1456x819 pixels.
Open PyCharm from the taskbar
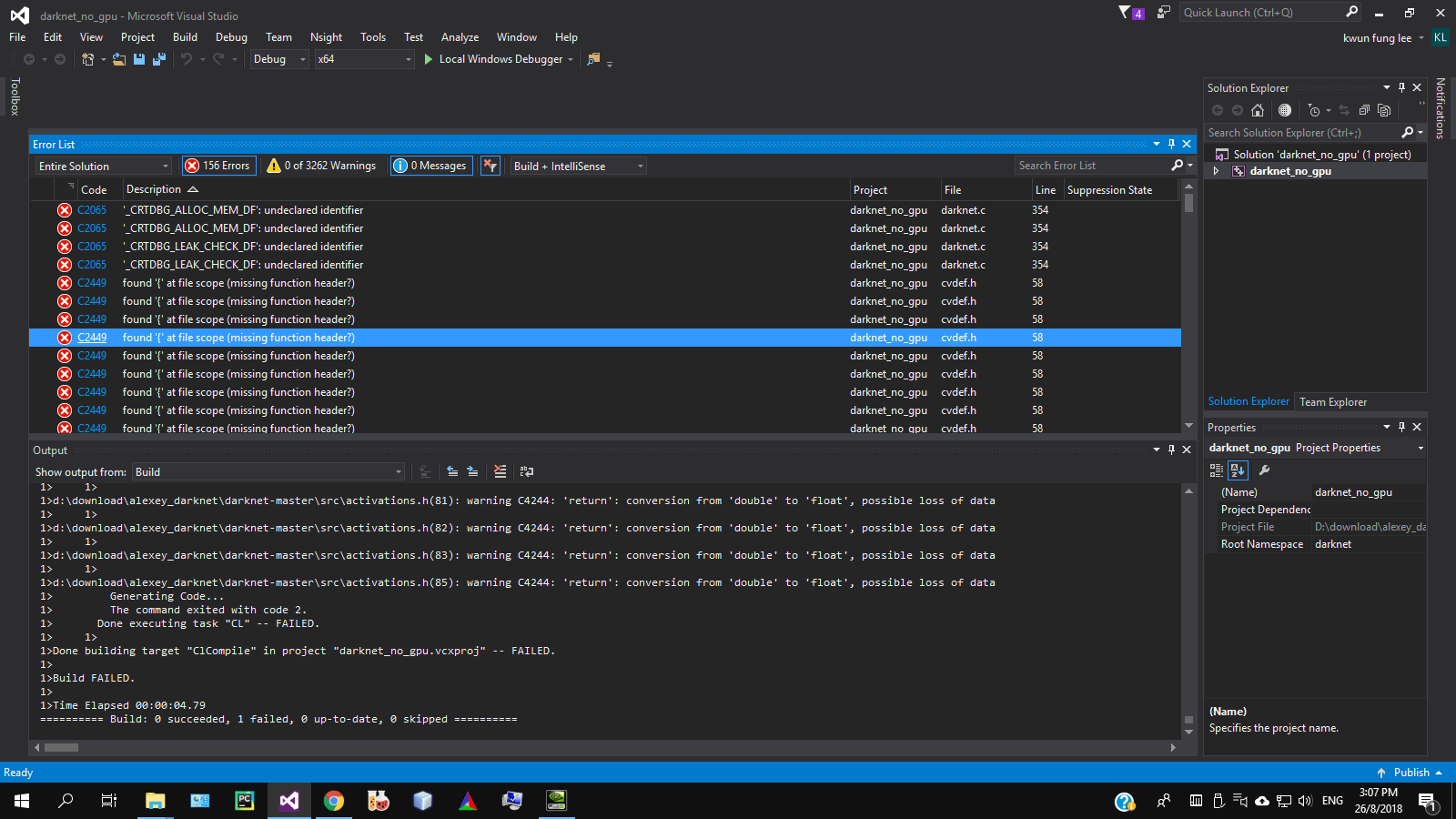coord(245,801)
